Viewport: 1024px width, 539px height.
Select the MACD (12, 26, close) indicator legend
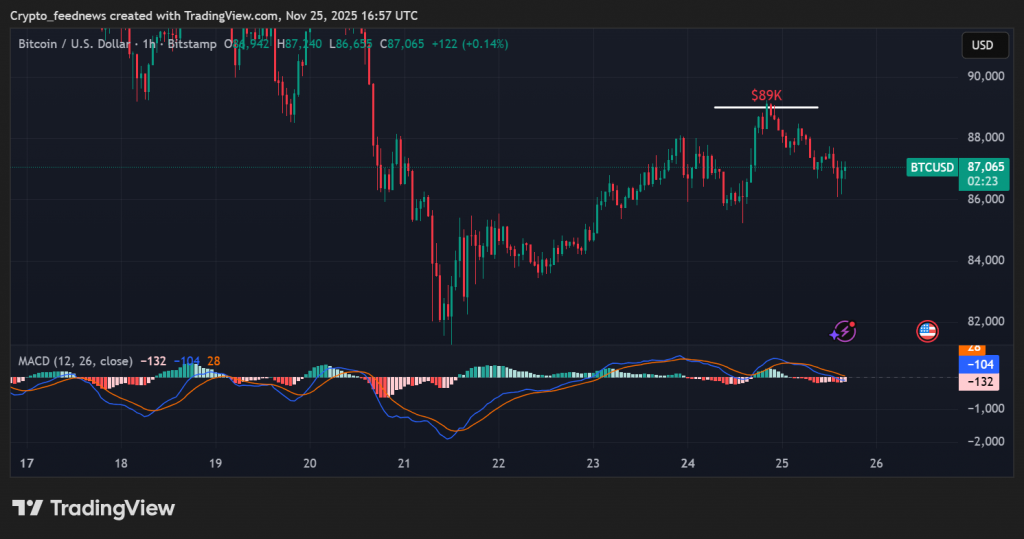point(76,360)
